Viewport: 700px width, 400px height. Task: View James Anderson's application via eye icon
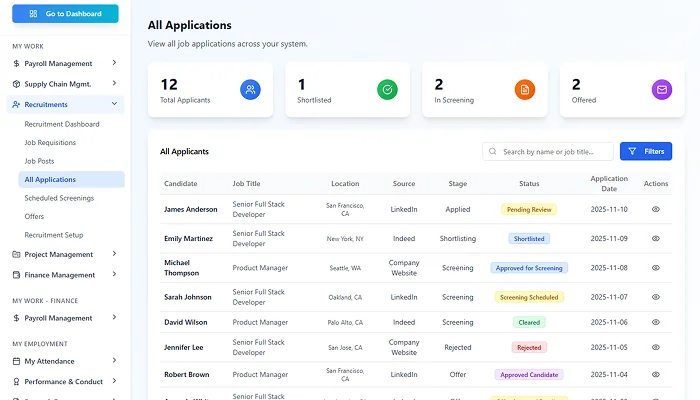point(656,209)
